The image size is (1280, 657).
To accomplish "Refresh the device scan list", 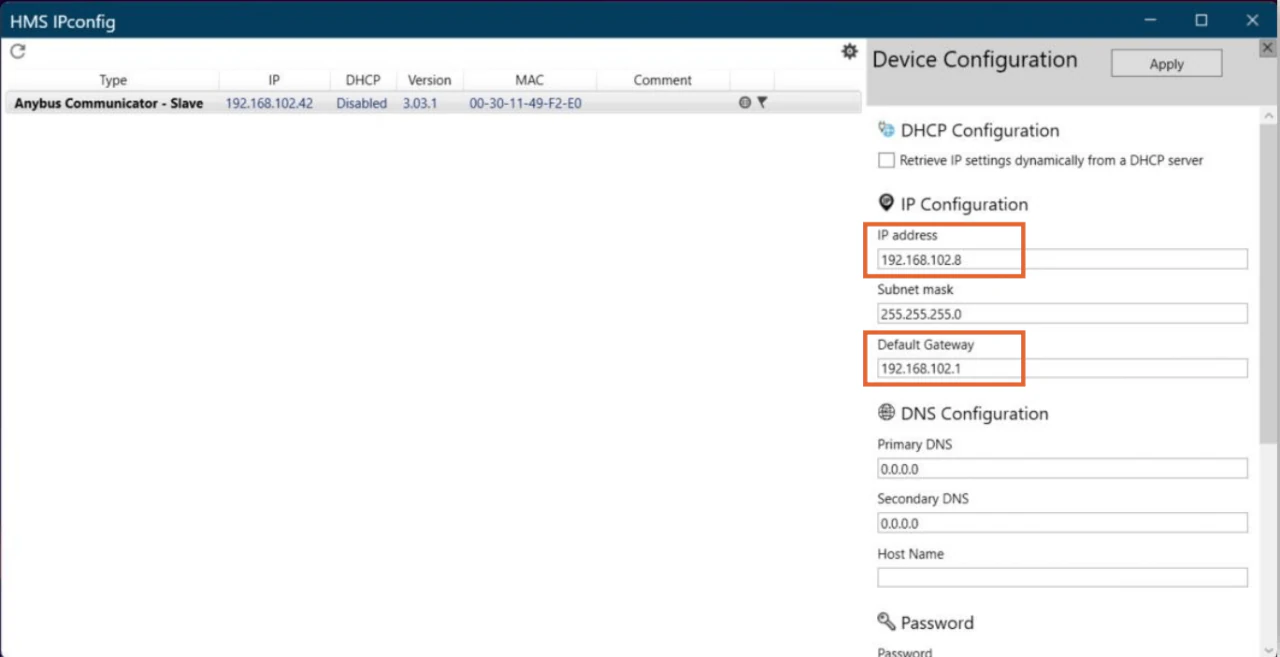I will 18,51.
